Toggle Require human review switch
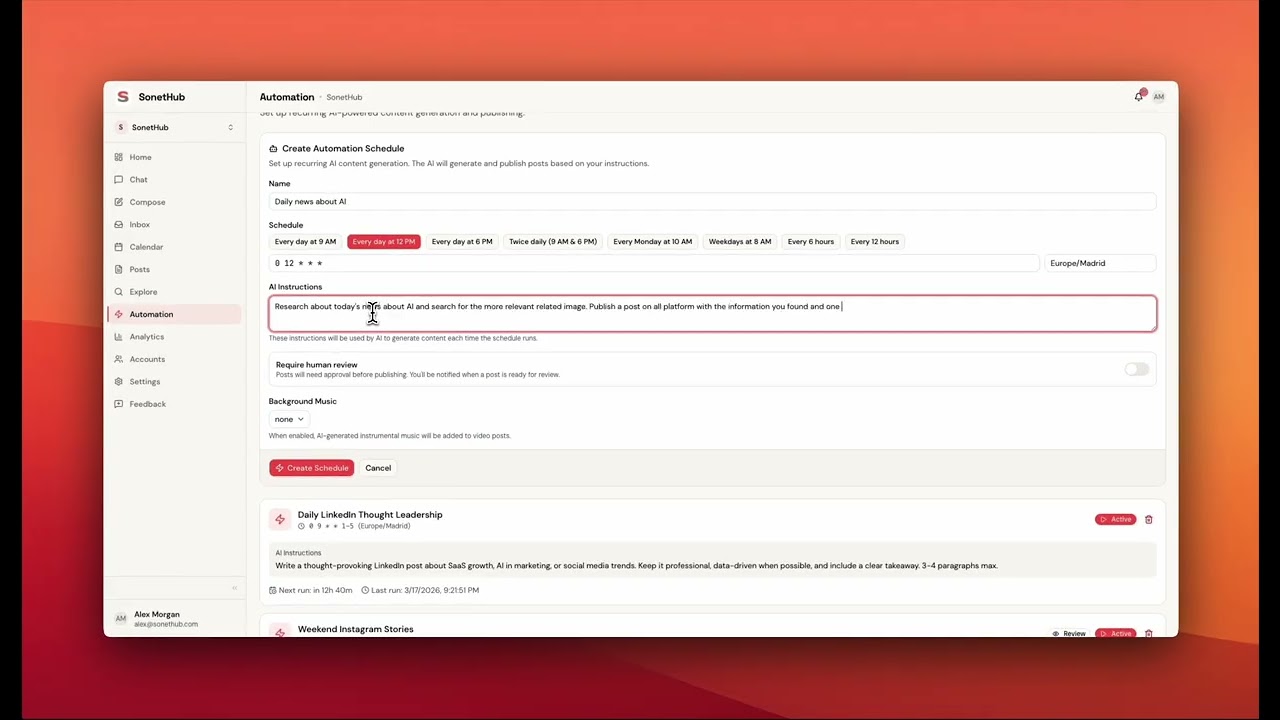 click(1137, 369)
